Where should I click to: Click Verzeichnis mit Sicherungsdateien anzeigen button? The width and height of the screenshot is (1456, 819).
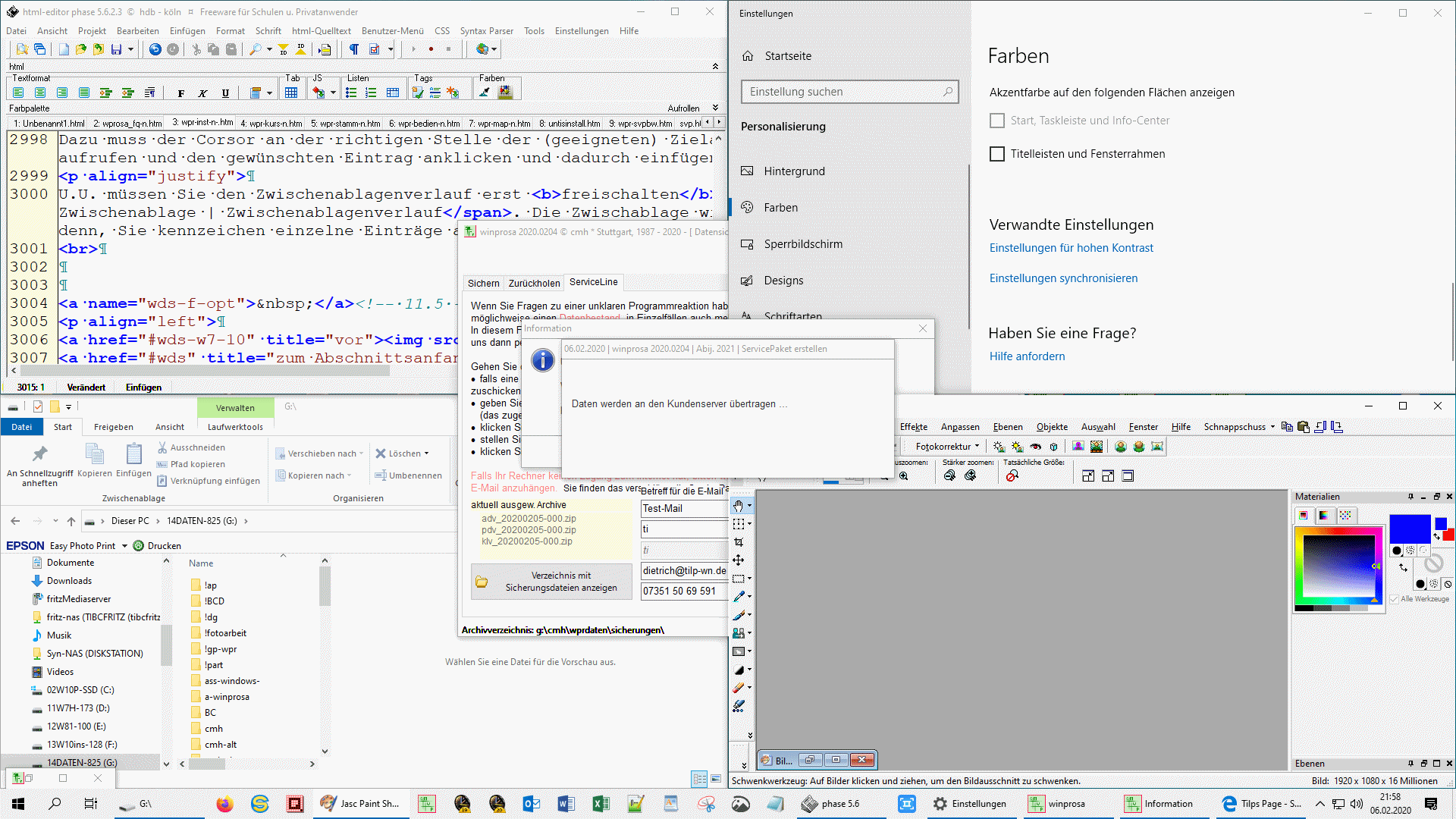pos(551,582)
